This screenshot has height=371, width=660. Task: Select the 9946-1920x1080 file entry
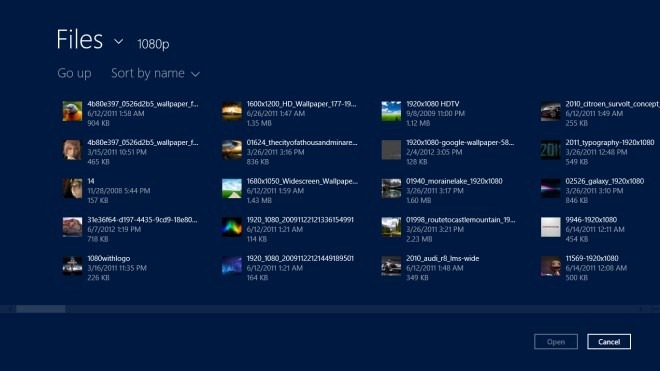[599, 229]
